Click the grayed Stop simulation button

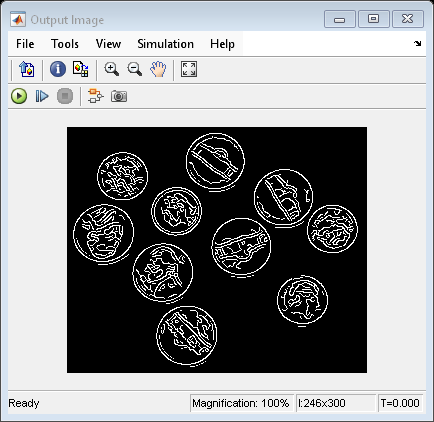click(x=65, y=96)
